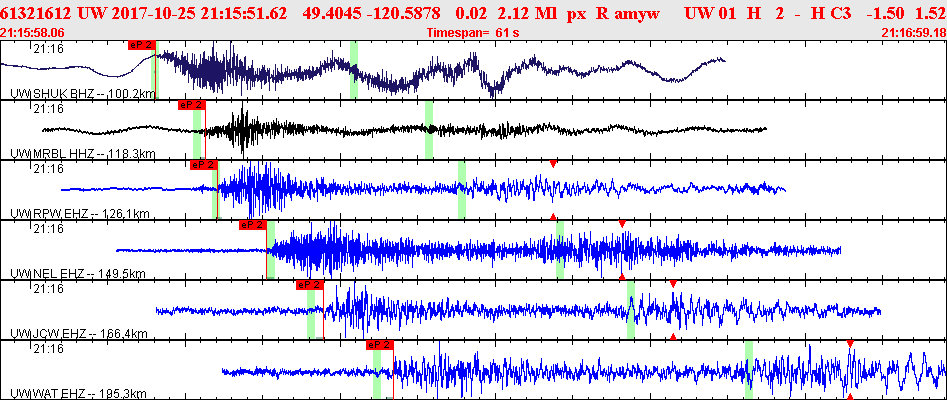Click the 21:16 time label on NEL row
This screenshot has width=947, height=400.
[48, 229]
